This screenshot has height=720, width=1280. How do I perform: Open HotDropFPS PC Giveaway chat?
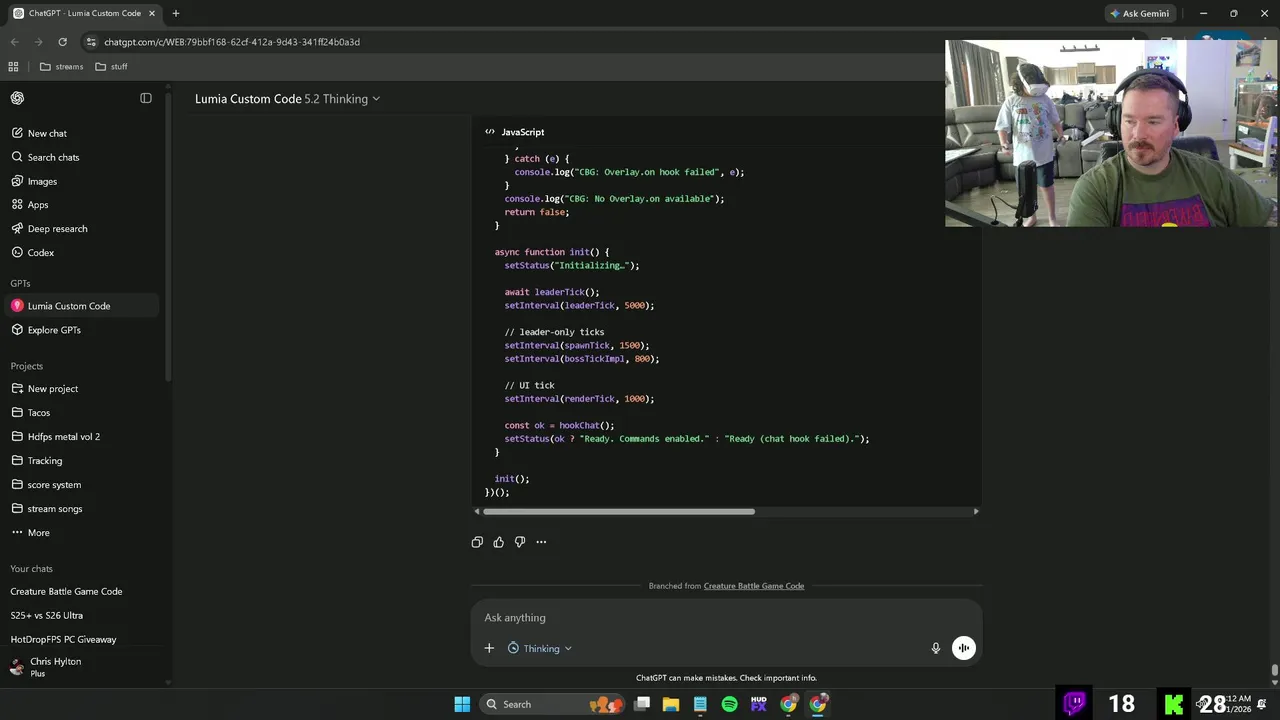[81, 639]
